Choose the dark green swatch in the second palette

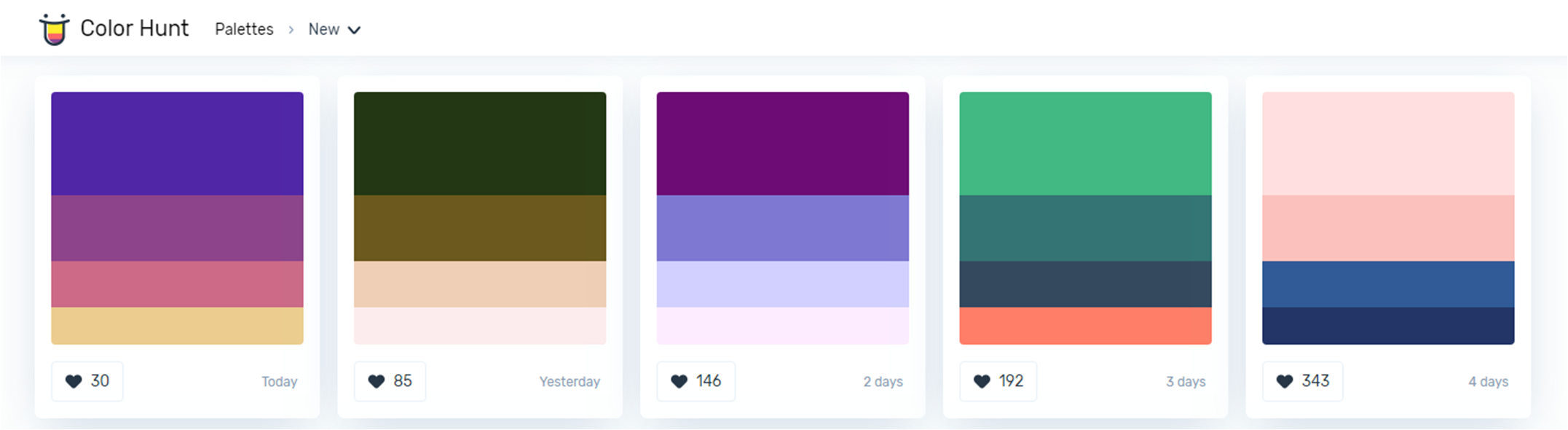(x=480, y=144)
